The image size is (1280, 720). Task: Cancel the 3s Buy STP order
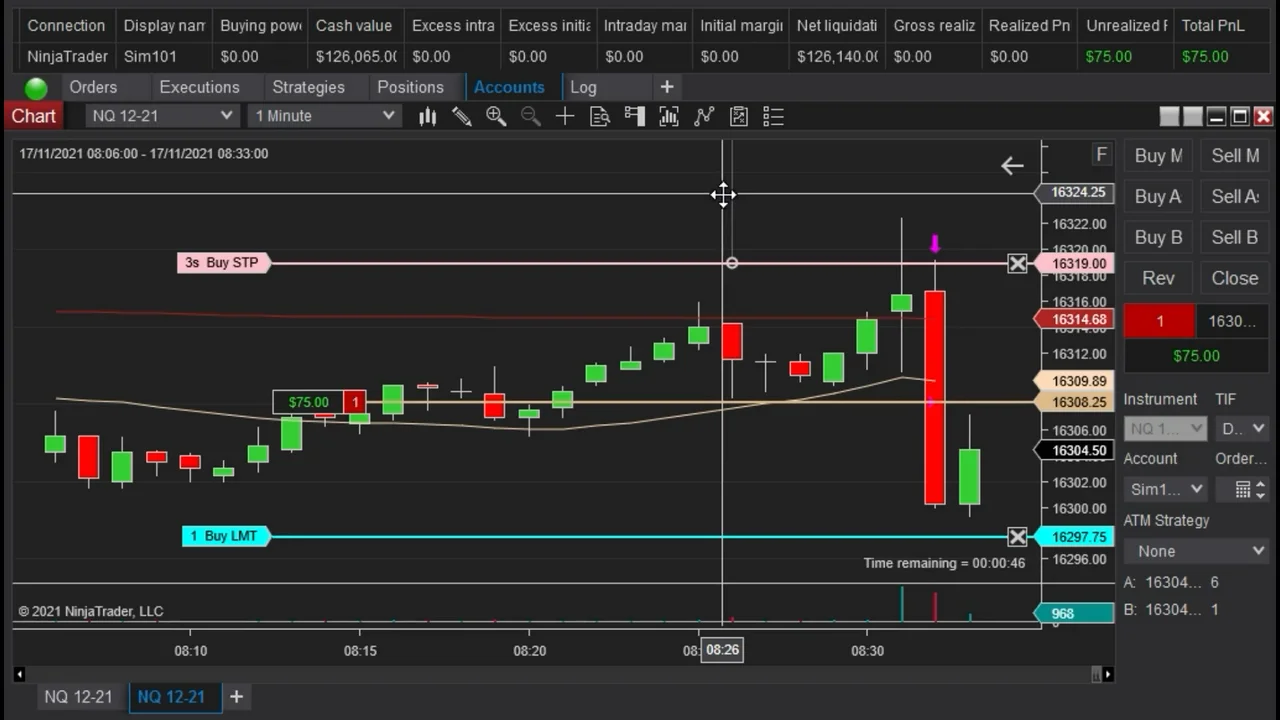1017,264
